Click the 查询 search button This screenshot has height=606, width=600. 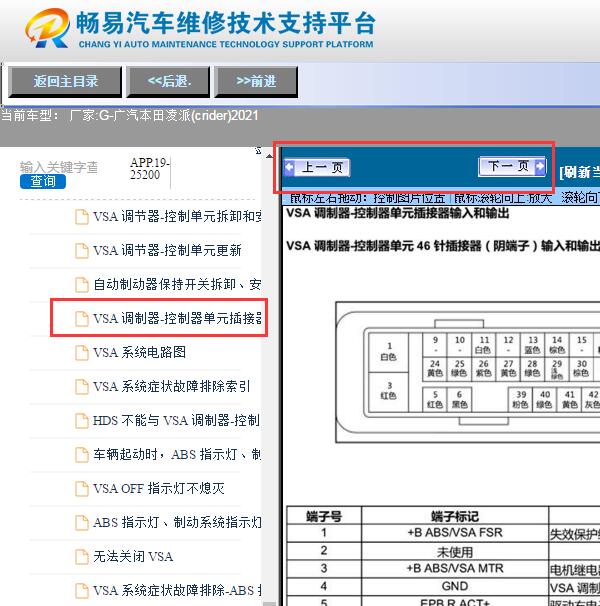[43, 181]
